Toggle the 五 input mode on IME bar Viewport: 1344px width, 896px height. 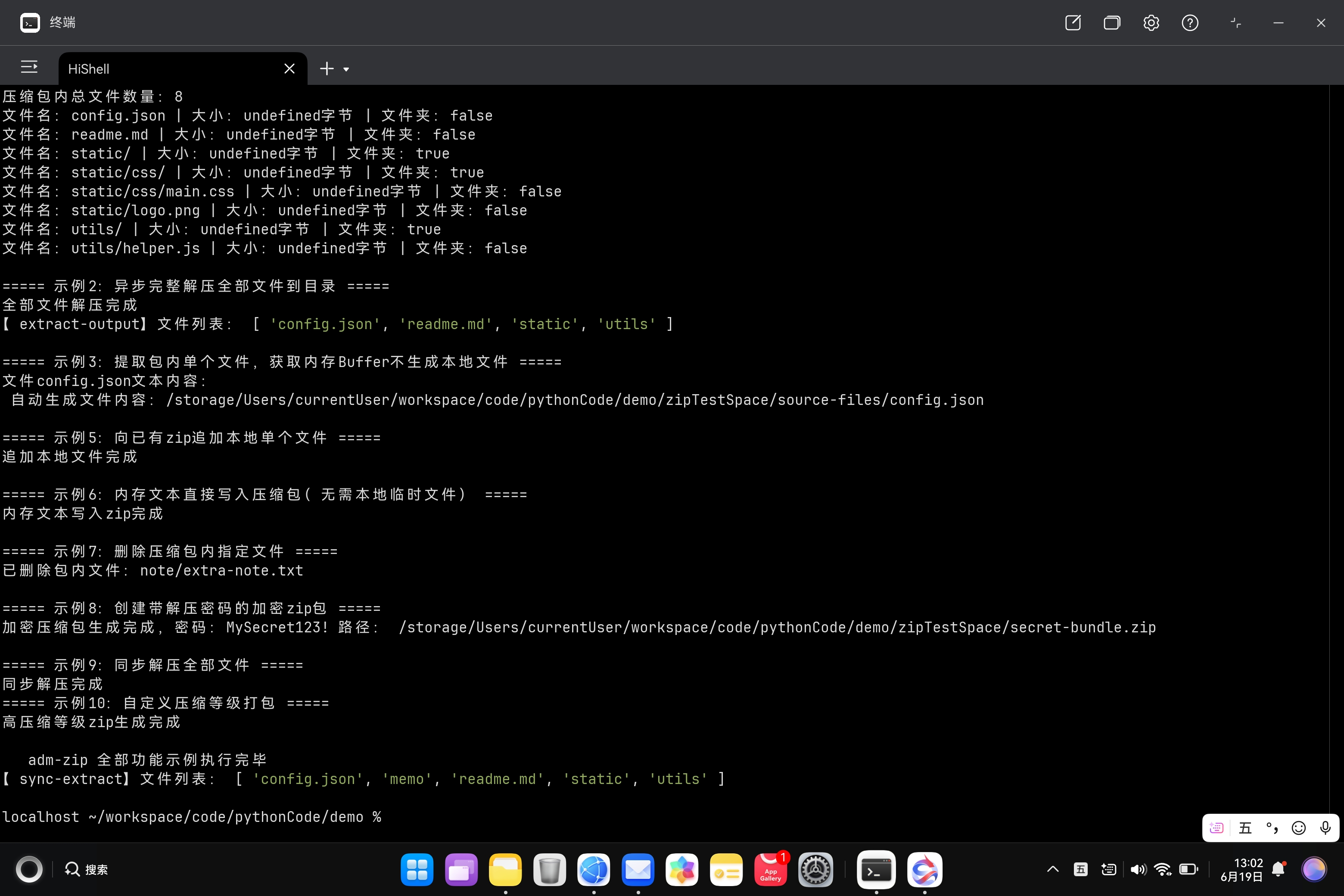coord(1244,828)
